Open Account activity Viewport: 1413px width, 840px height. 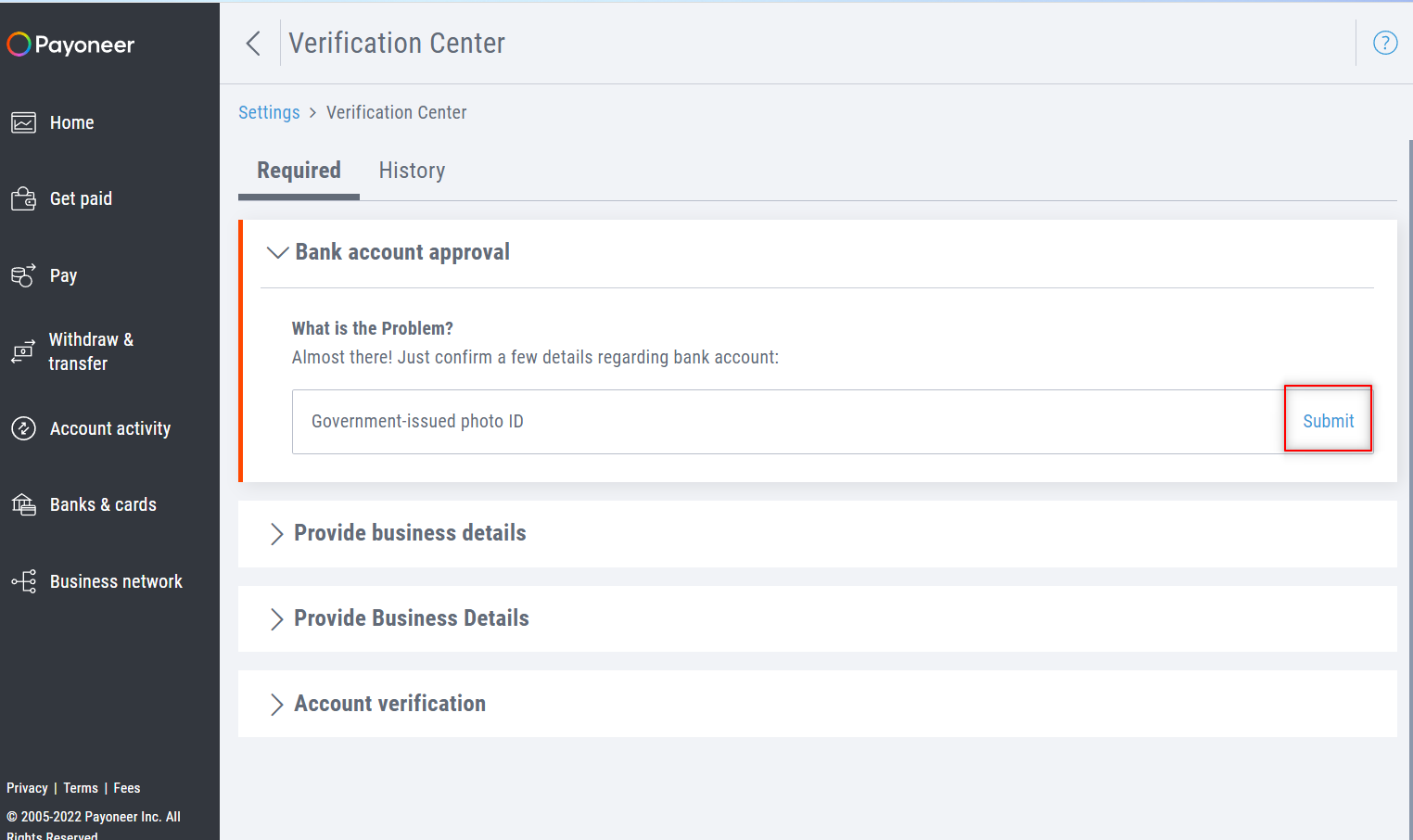110,427
